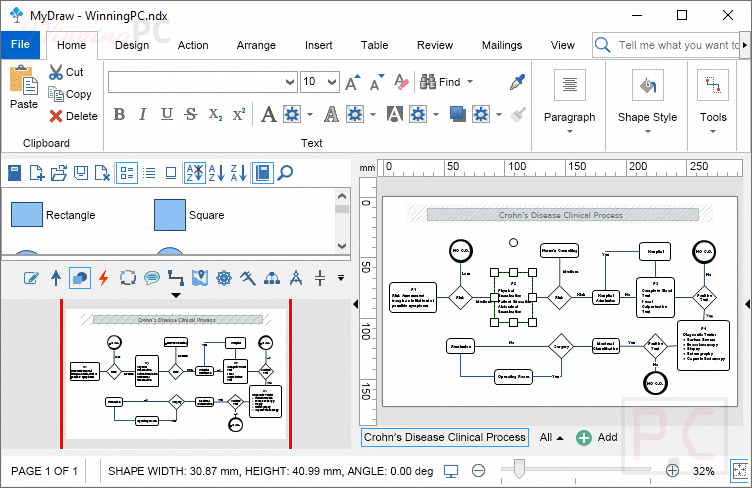Clear text formatting with eraser icon
The height and width of the screenshot is (488, 752).
coord(401,82)
